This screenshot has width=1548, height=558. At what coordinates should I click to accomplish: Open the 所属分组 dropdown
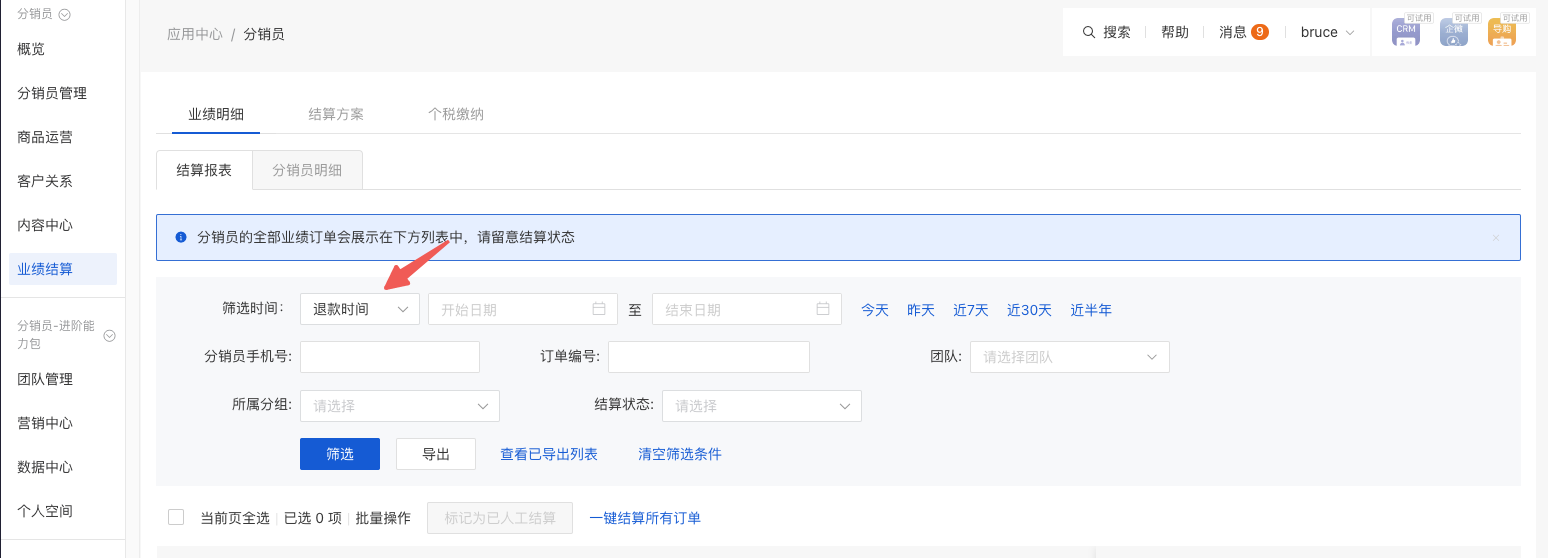tap(400, 406)
